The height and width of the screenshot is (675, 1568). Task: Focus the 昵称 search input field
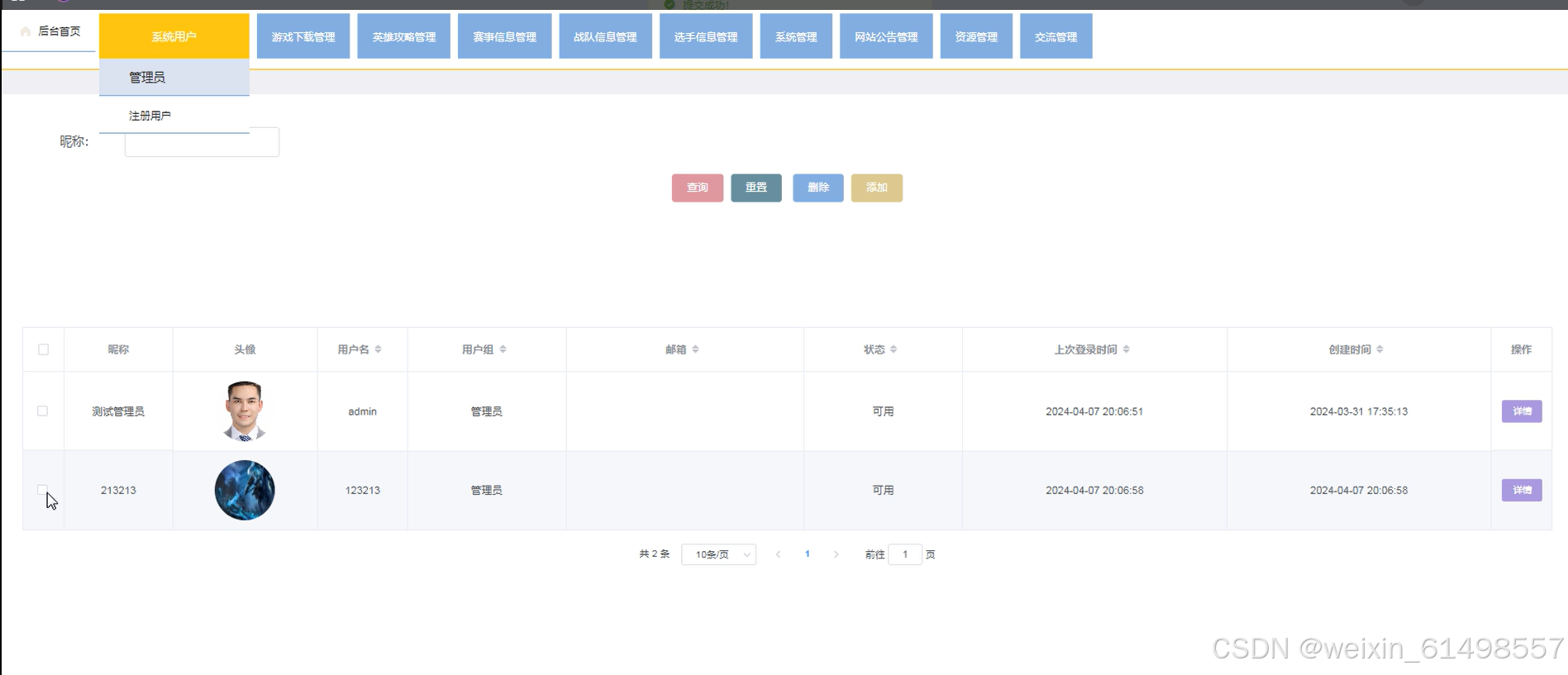tap(202, 142)
